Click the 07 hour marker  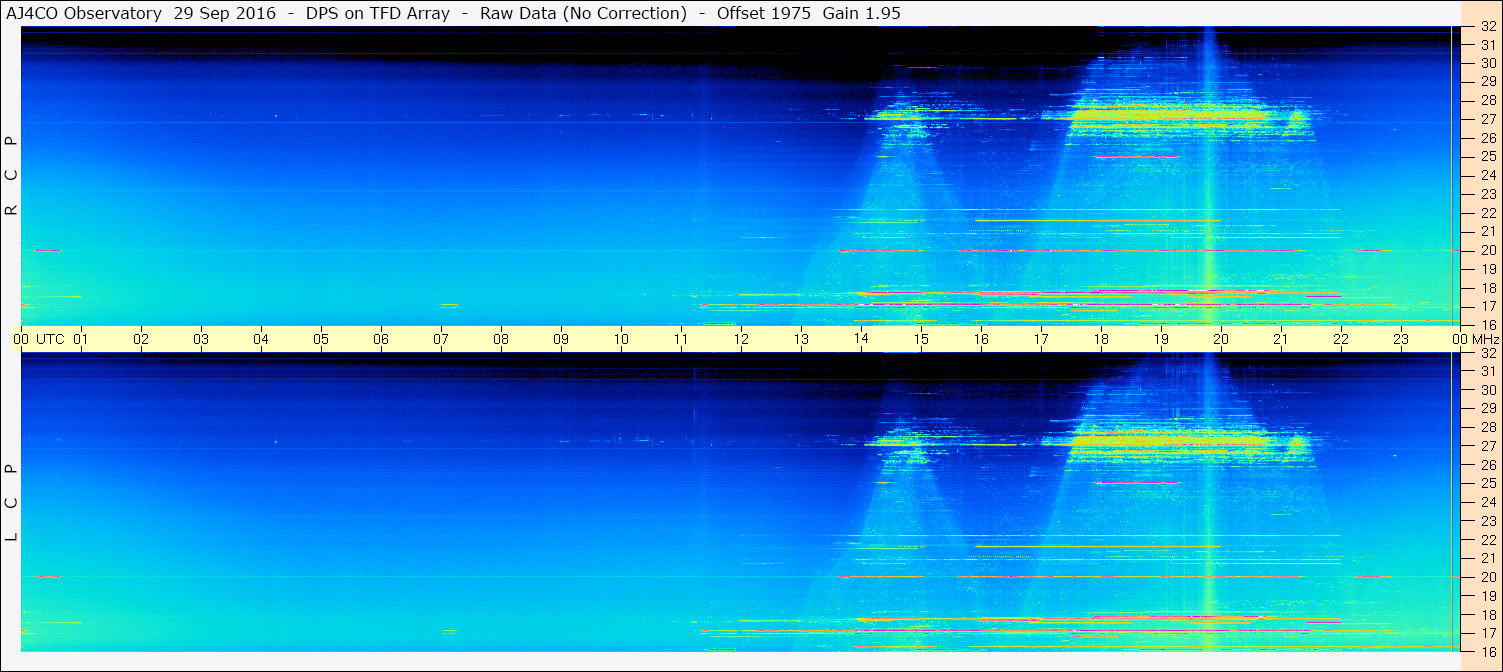[441, 339]
